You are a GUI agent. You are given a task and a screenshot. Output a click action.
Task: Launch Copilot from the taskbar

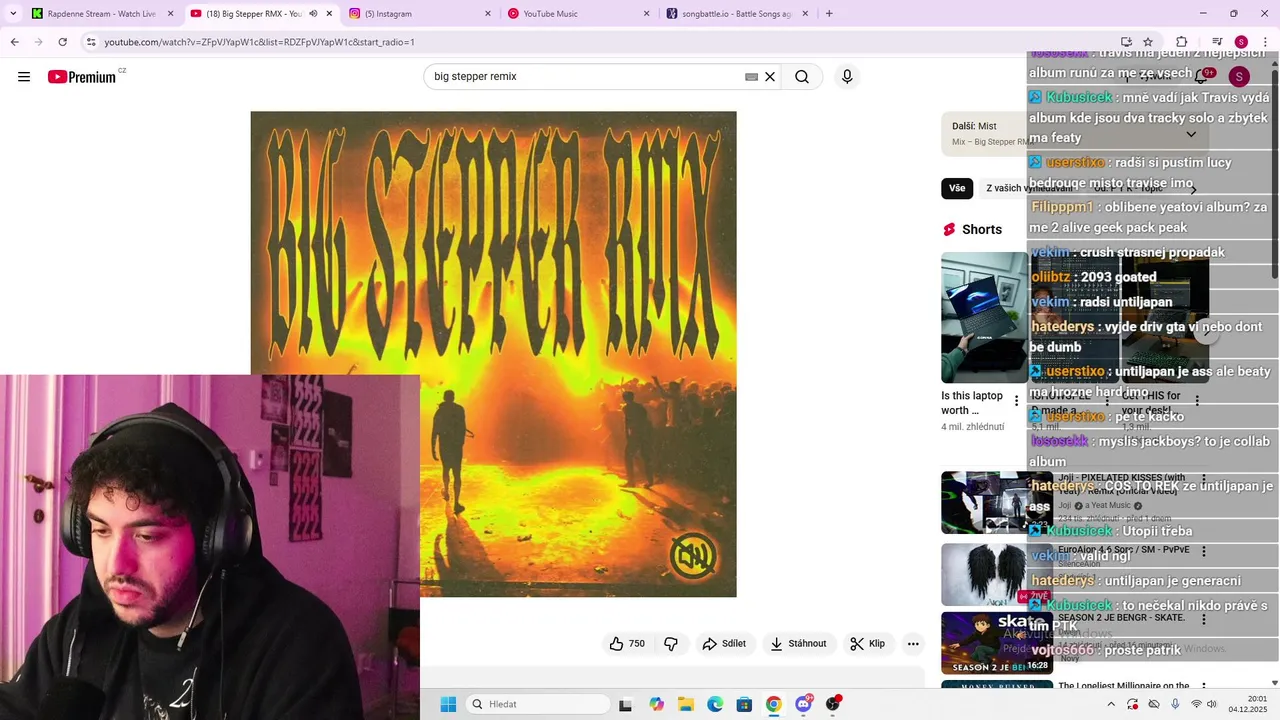click(x=656, y=704)
